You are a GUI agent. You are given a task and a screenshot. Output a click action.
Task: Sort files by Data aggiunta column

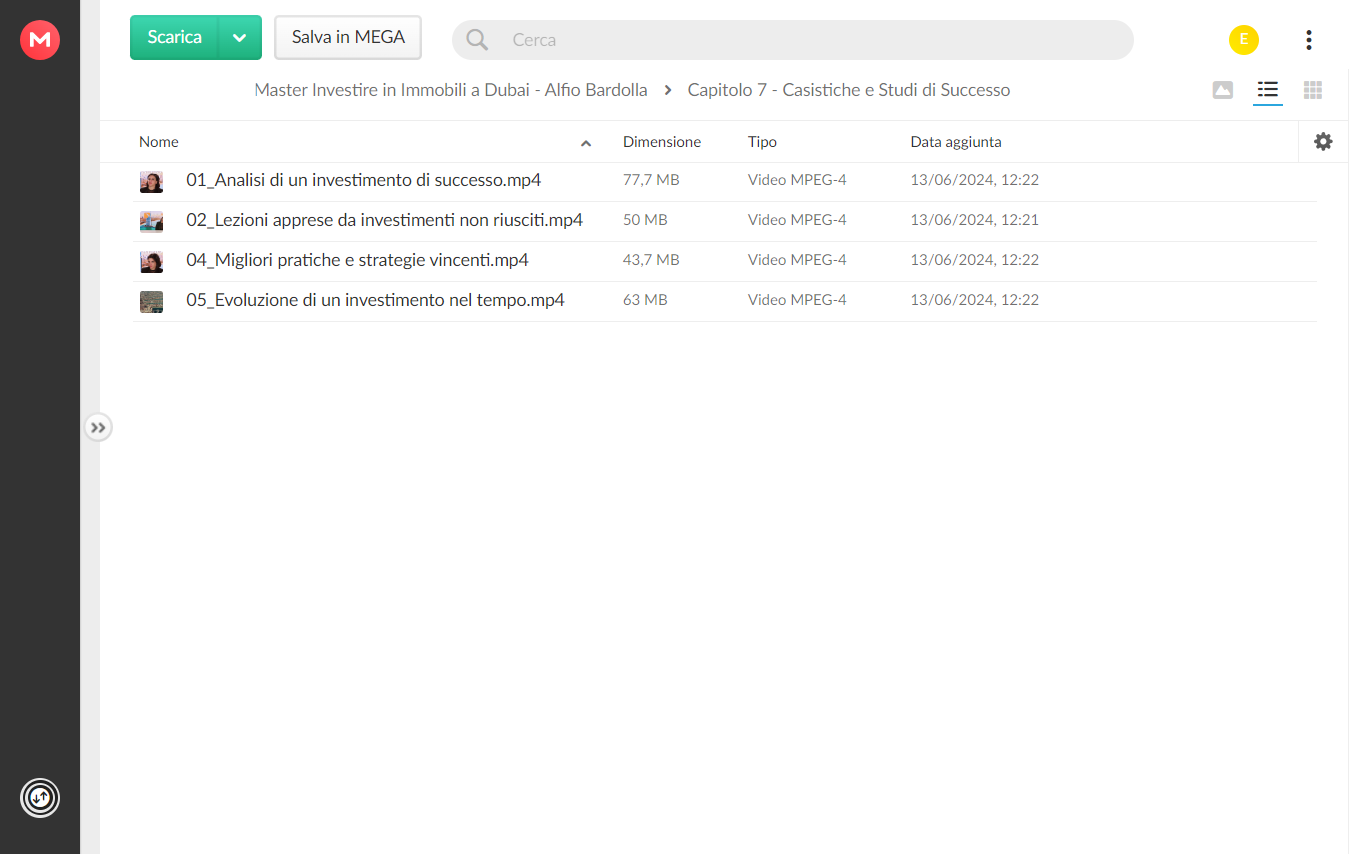[x=956, y=142]
